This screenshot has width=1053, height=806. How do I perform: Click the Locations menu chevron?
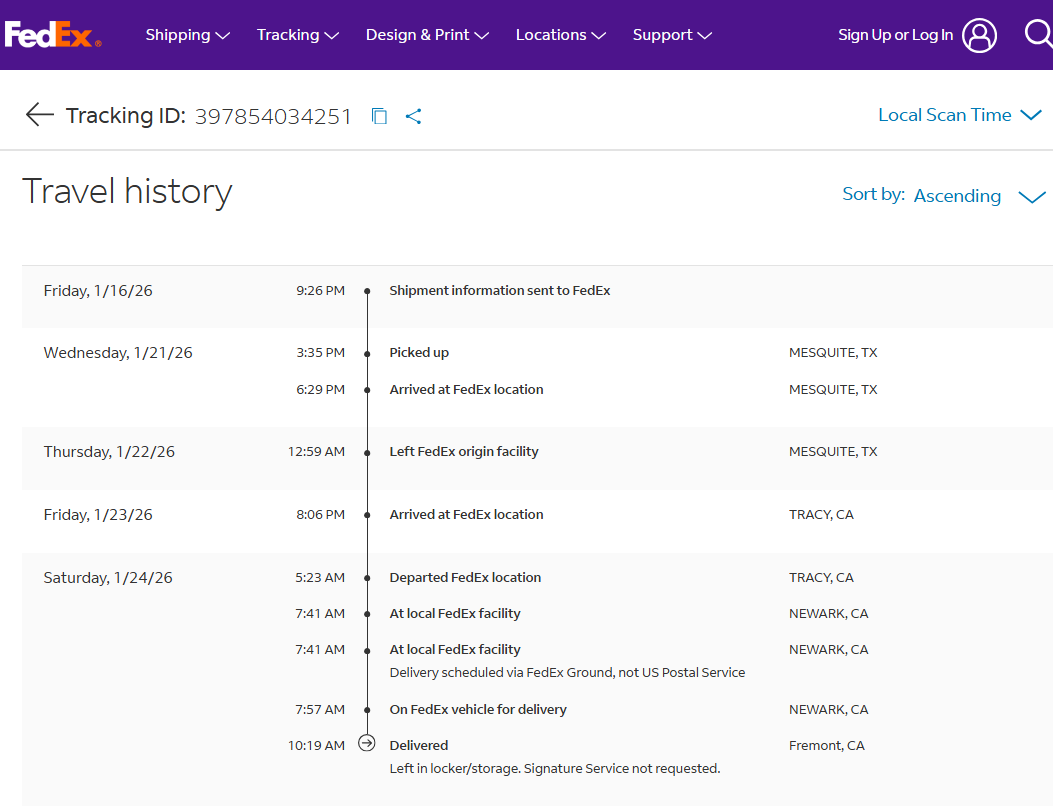tap(598, 36)
